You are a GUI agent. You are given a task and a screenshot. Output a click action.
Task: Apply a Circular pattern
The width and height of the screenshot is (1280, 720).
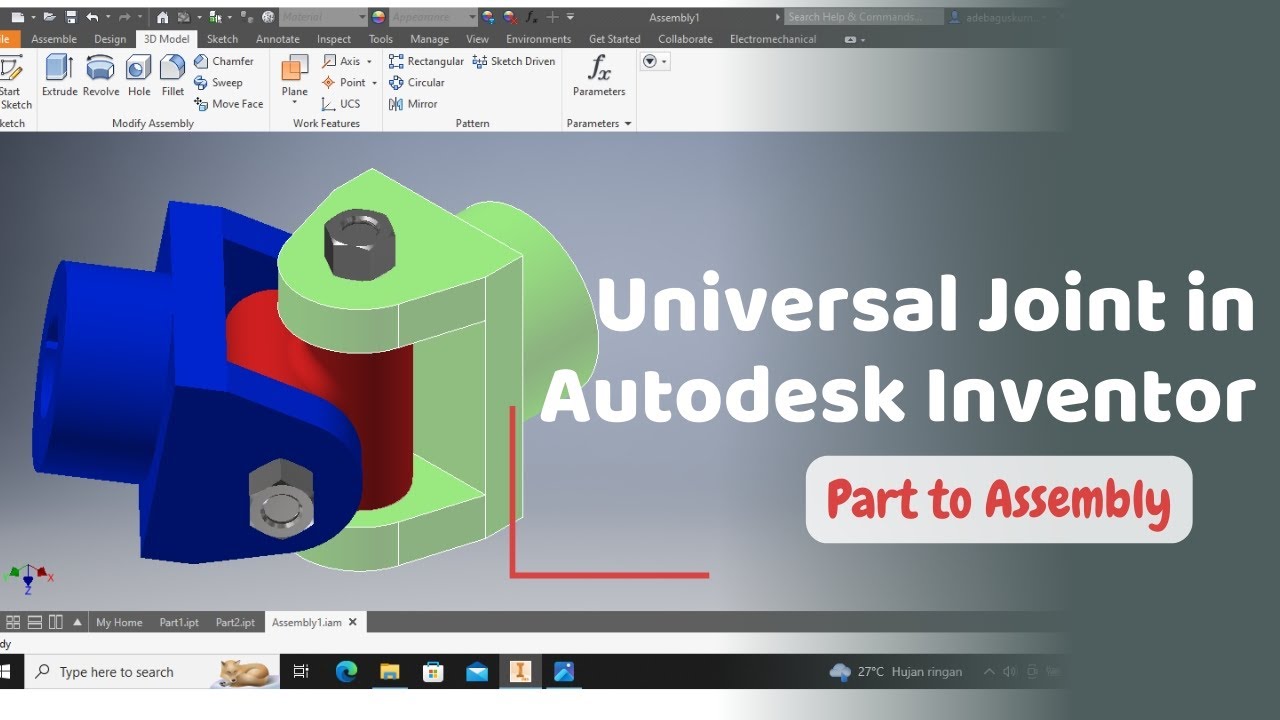417,83
